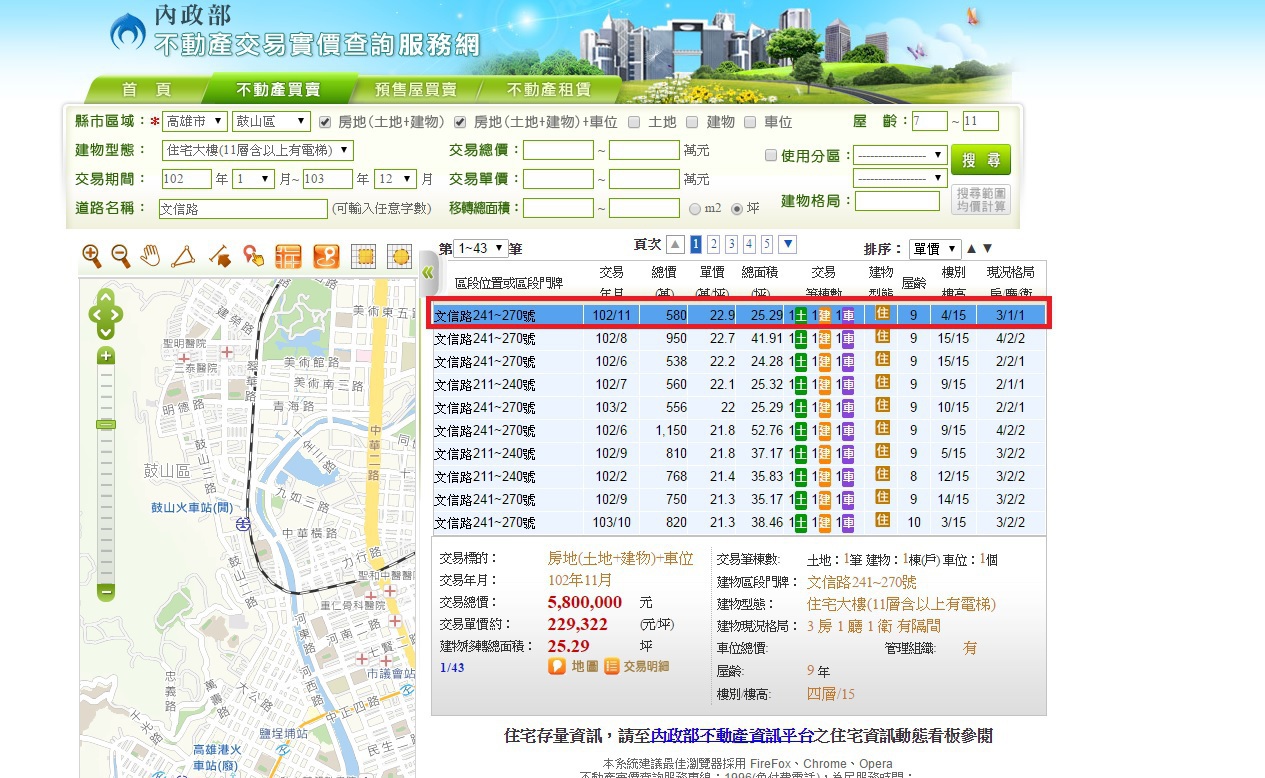
Task: Switch to the 不動產租賃 tab
Action: point(547,89)
